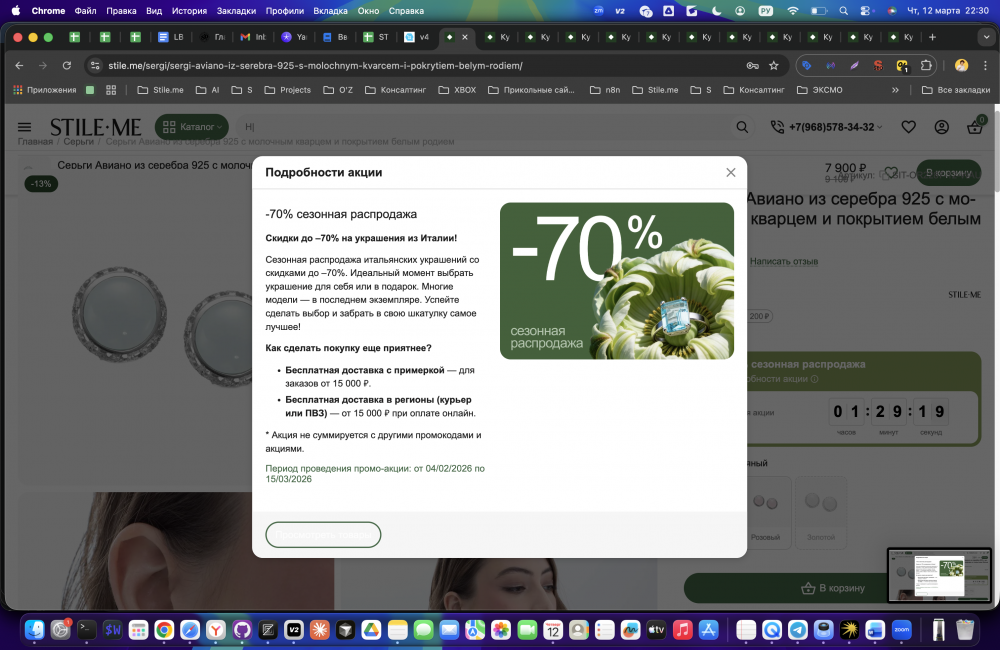The width and height of the screenshot is (1000, 650).
Task: Open the shopping cart icon
Action: pyautogui.click(x=974, y=127)
